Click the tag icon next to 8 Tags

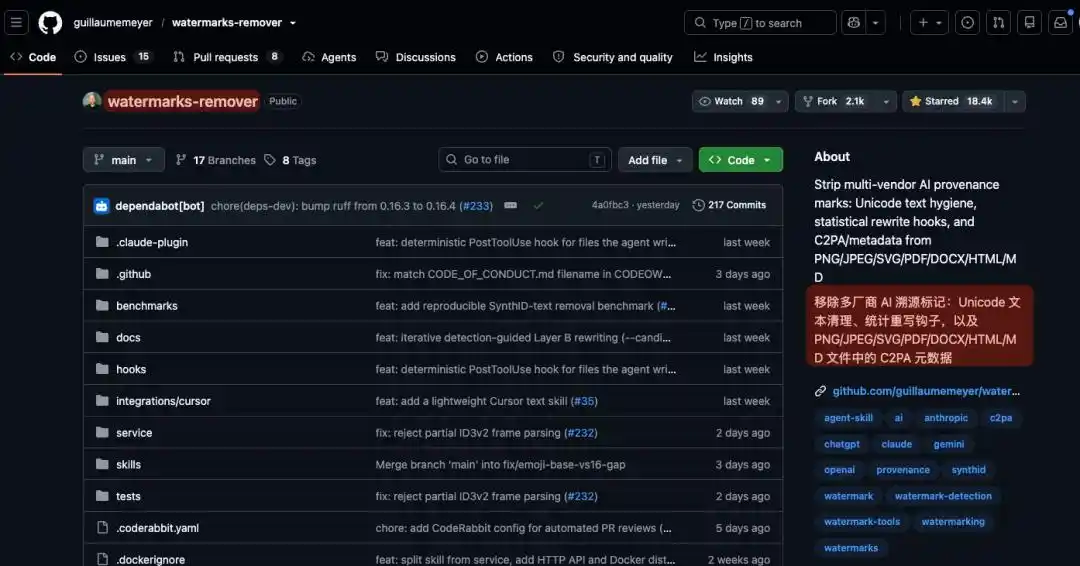tap(270, 160)
